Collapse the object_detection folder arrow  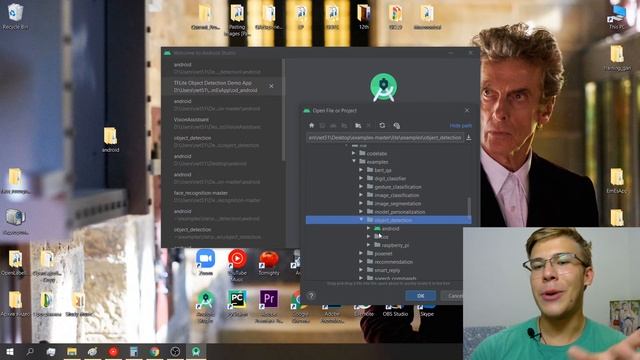(361, 220)
